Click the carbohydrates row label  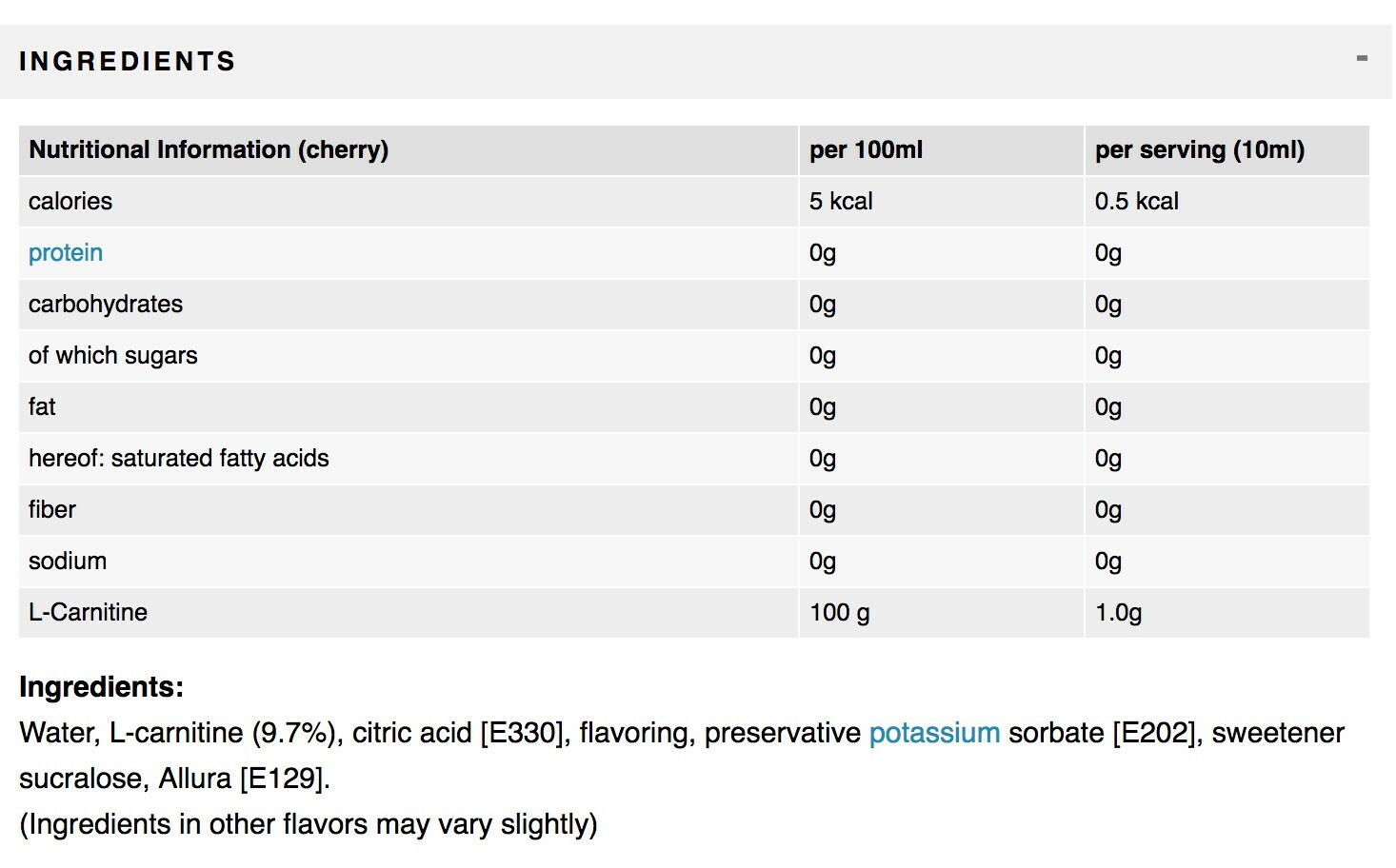106,305
